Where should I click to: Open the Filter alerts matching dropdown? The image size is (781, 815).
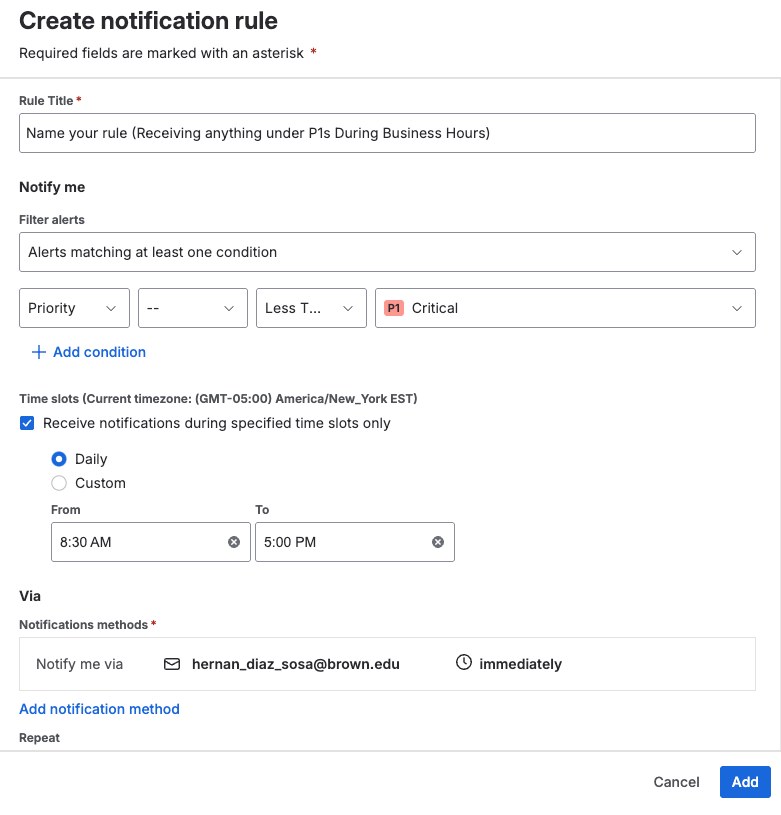[387, 252]
